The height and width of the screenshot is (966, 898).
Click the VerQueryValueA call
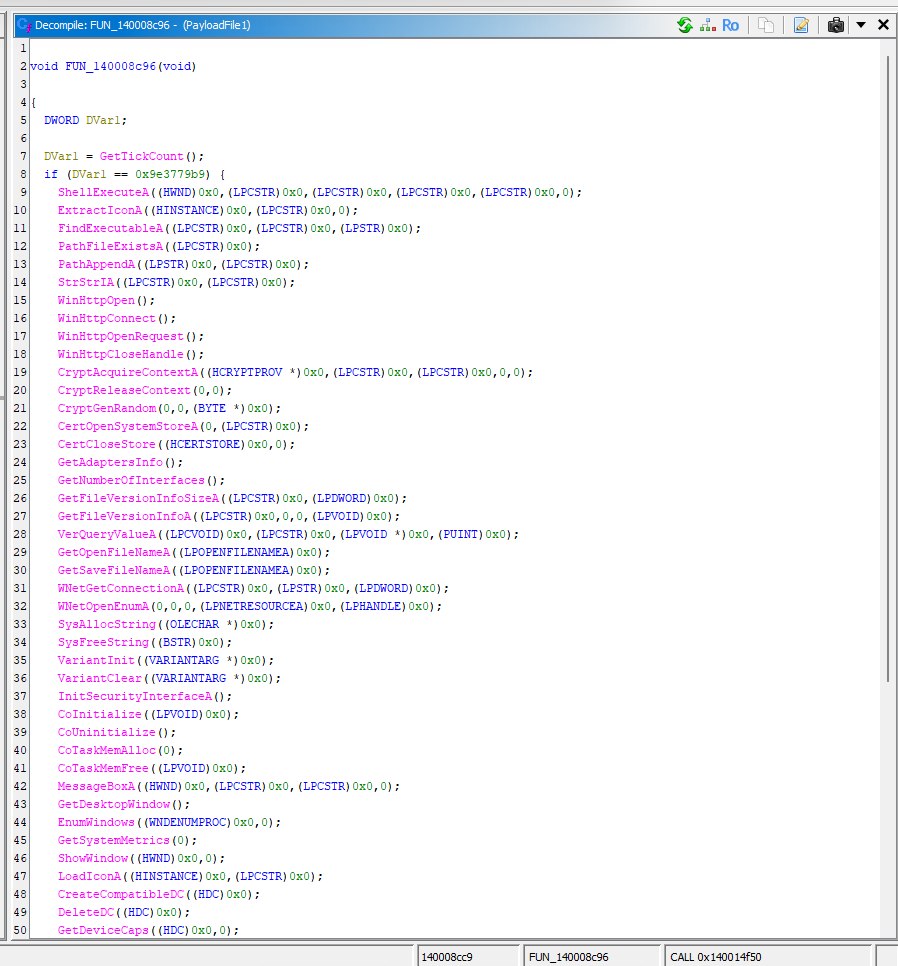[x=107, y=534]
